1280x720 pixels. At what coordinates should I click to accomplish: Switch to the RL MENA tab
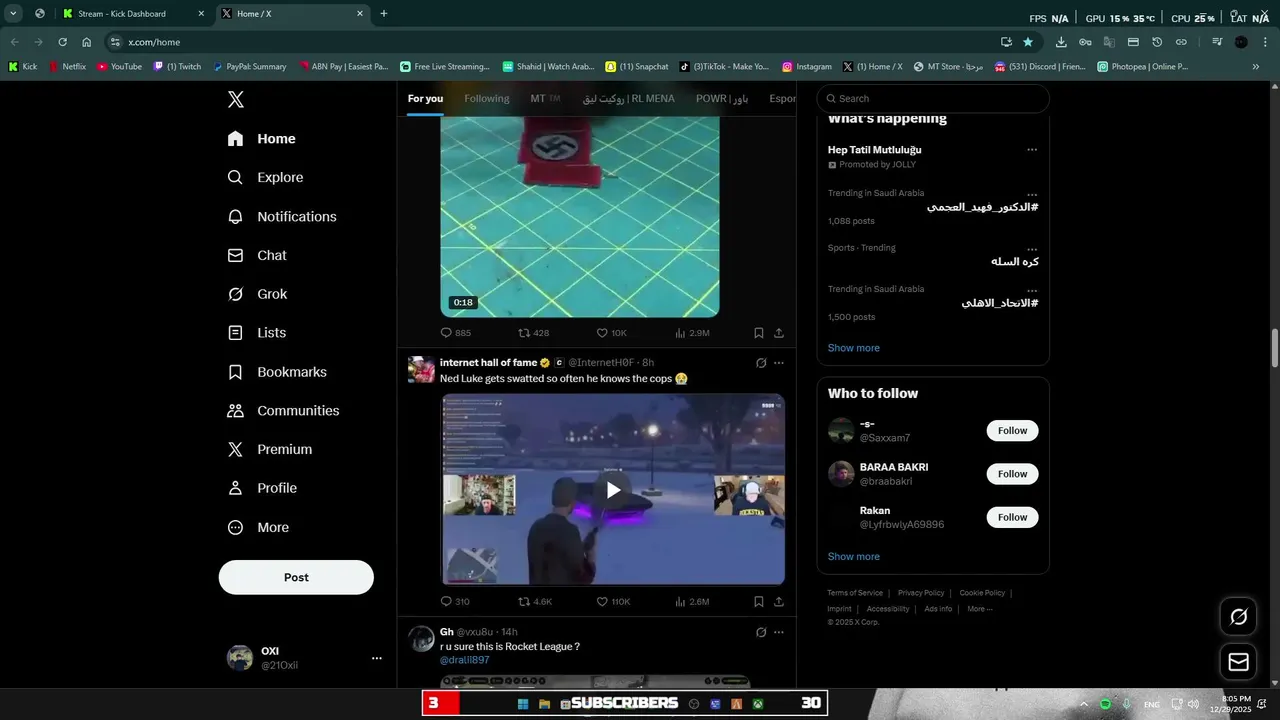click(629, 98)
